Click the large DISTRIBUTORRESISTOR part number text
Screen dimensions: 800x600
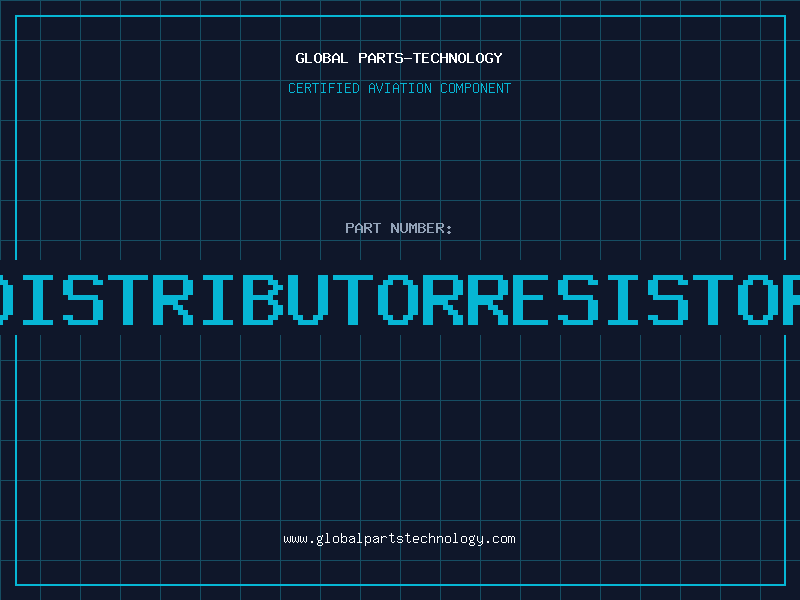400,299
